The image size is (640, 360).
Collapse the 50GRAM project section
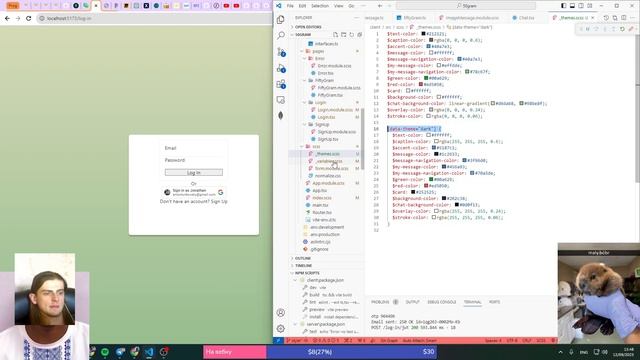pos(303,35)
